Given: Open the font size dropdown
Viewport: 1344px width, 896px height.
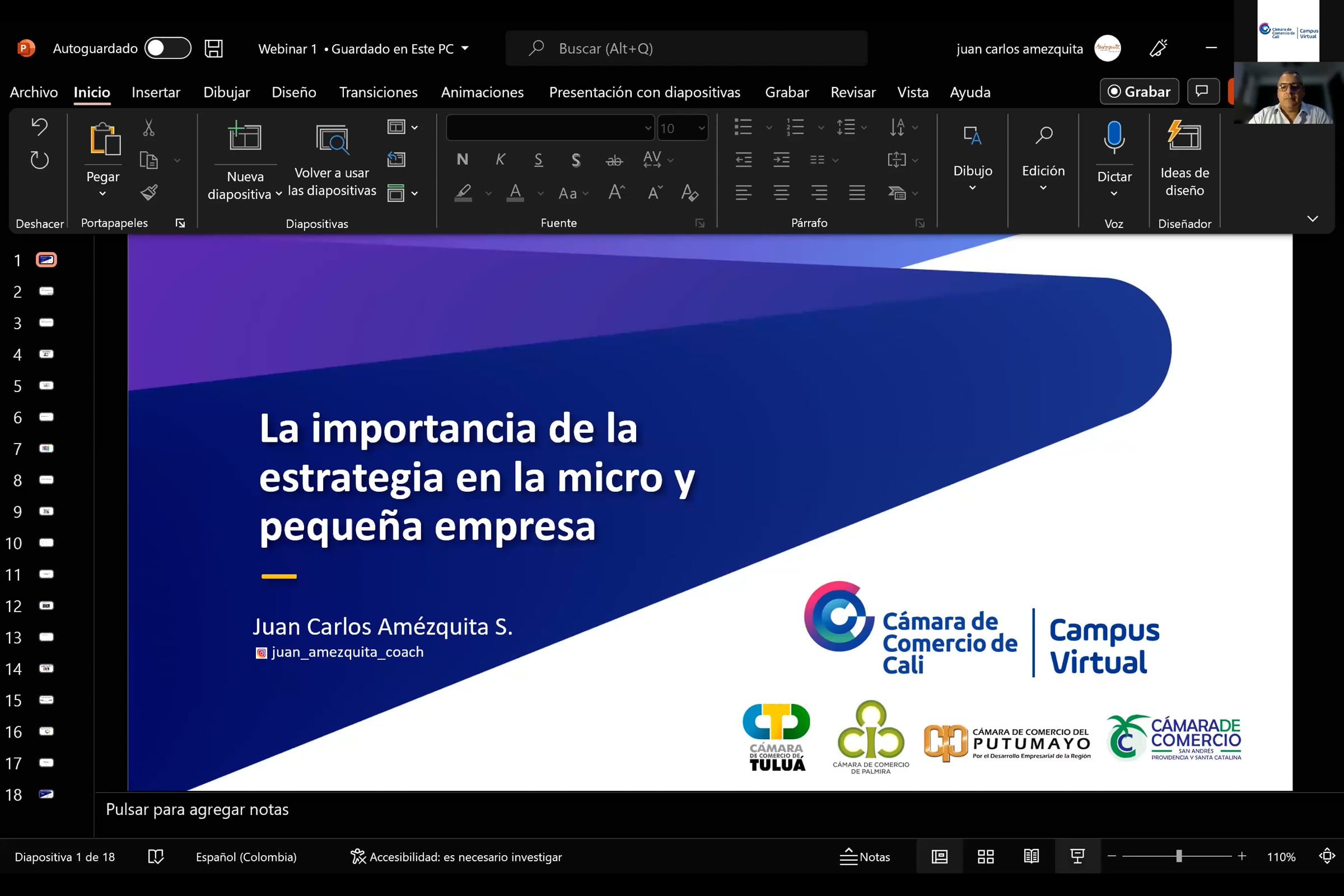Looking at the screenshot, I should coord(701,128).
